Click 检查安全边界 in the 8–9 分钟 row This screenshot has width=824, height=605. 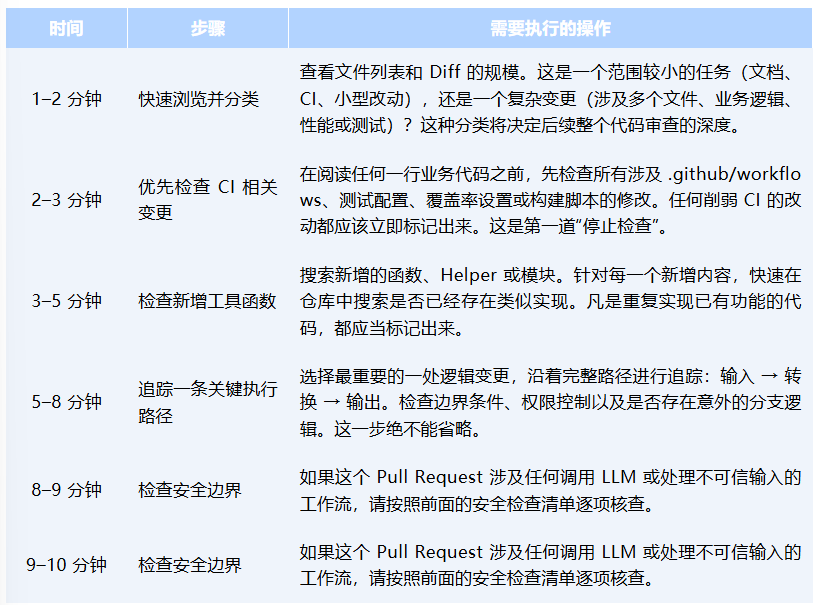190,490
